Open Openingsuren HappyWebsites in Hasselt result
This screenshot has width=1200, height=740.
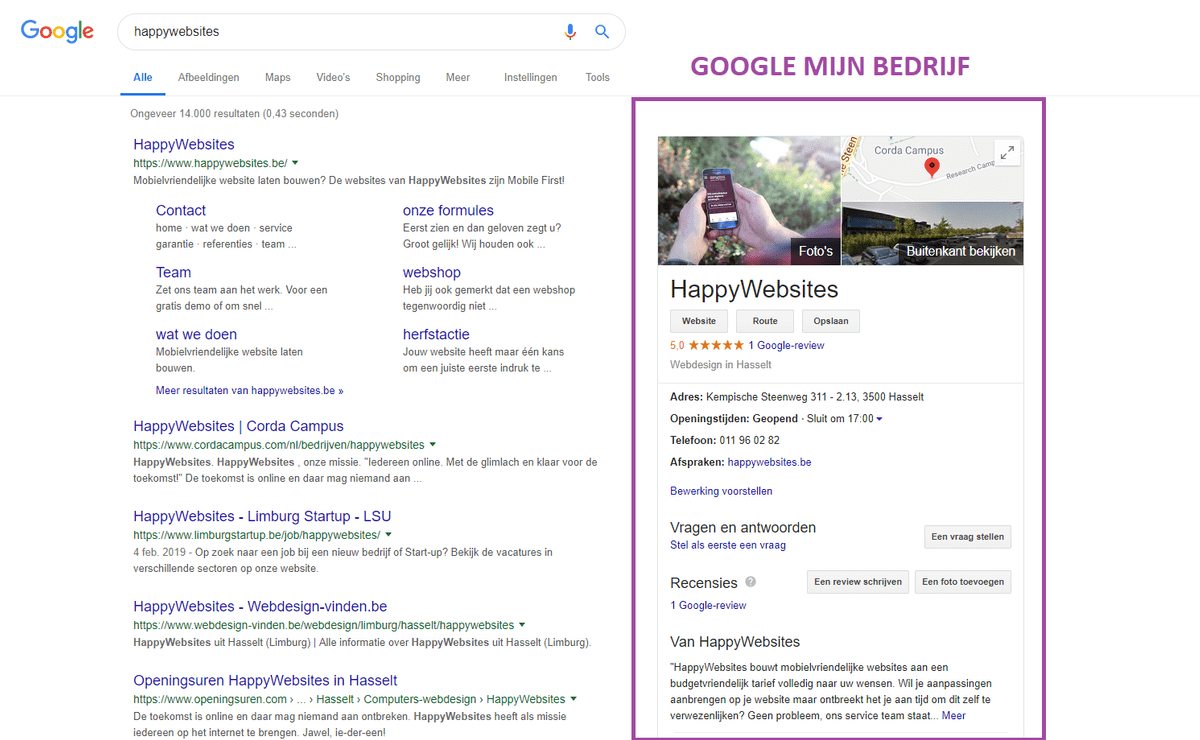click(x=265, y=680)
